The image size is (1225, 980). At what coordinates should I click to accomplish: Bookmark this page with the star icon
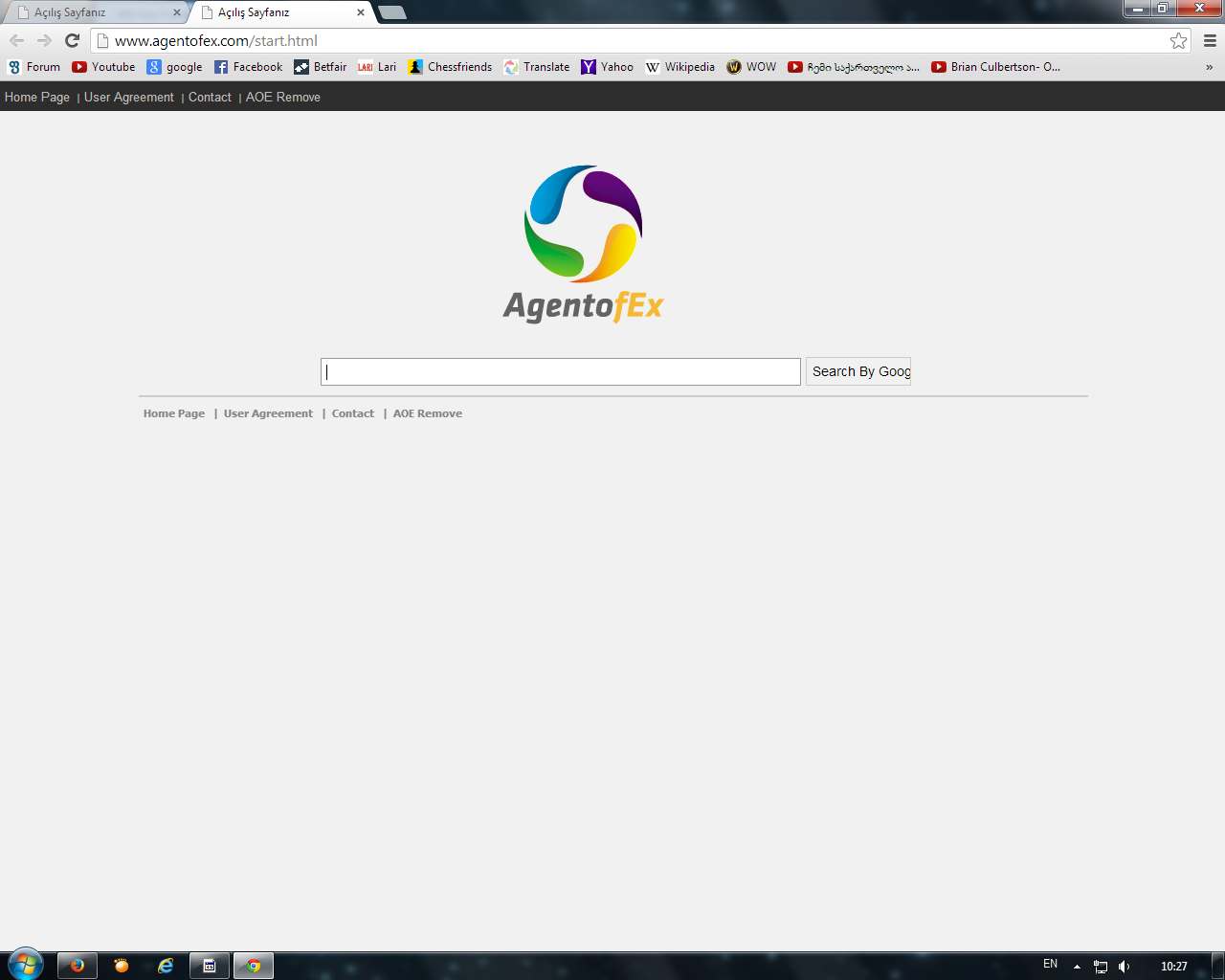[x=1178, y=40]
